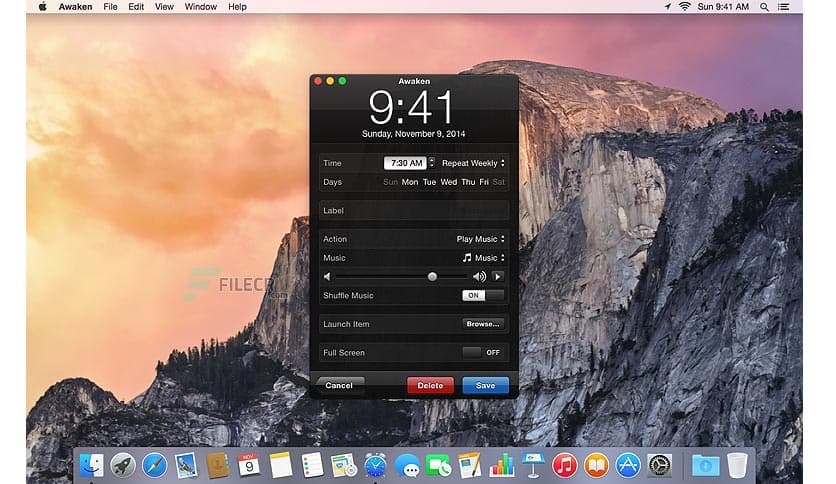Expand the Play Music action dropdown
The image size is (836, 484).
(480, 239)
